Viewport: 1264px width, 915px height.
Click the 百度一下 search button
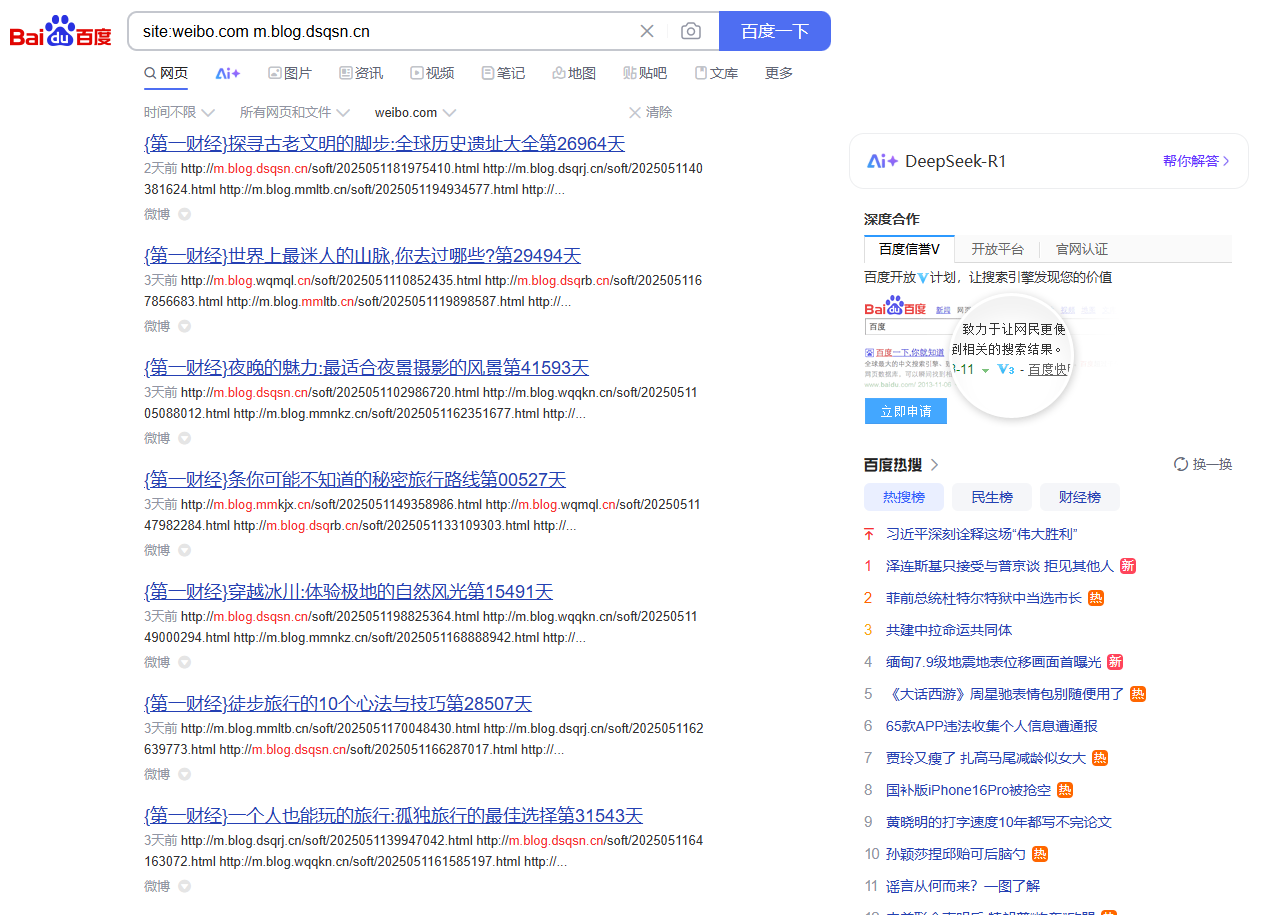(x=775, y=31)
